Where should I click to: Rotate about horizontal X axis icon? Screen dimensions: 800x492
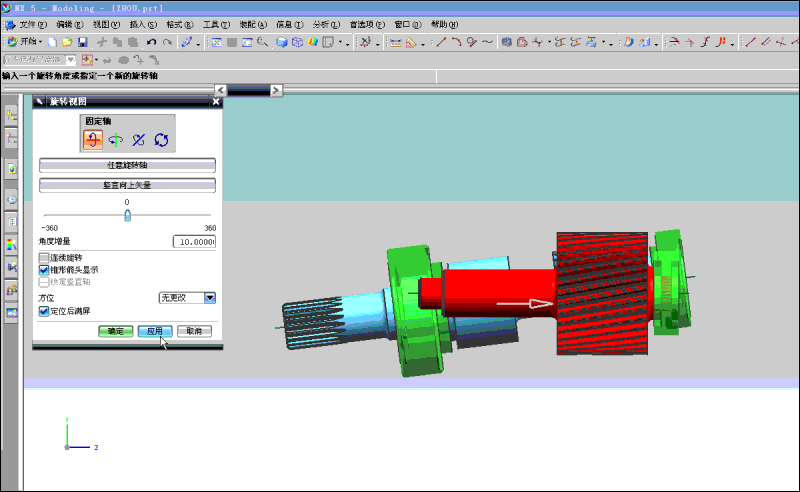click(93, 139)
